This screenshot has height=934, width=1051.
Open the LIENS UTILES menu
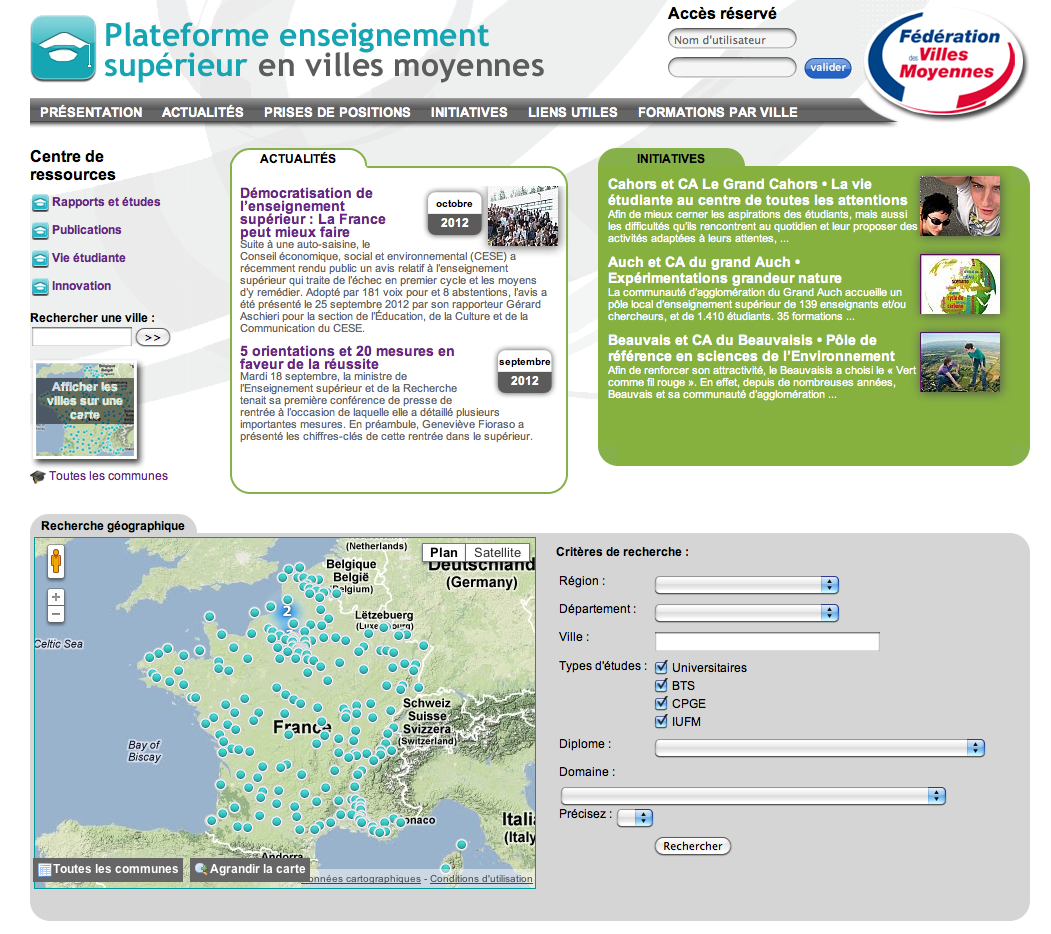[x=572, y=113]
